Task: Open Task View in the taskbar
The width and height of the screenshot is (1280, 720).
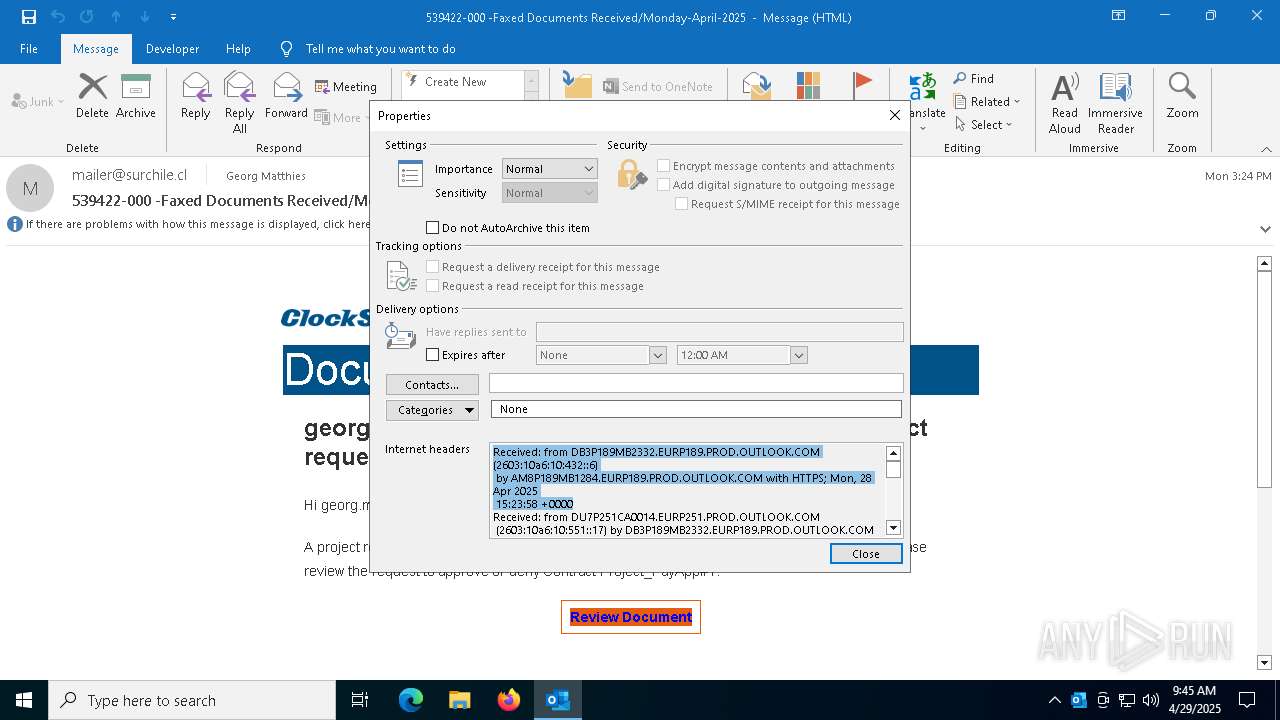Action: [x=360, y=700]
